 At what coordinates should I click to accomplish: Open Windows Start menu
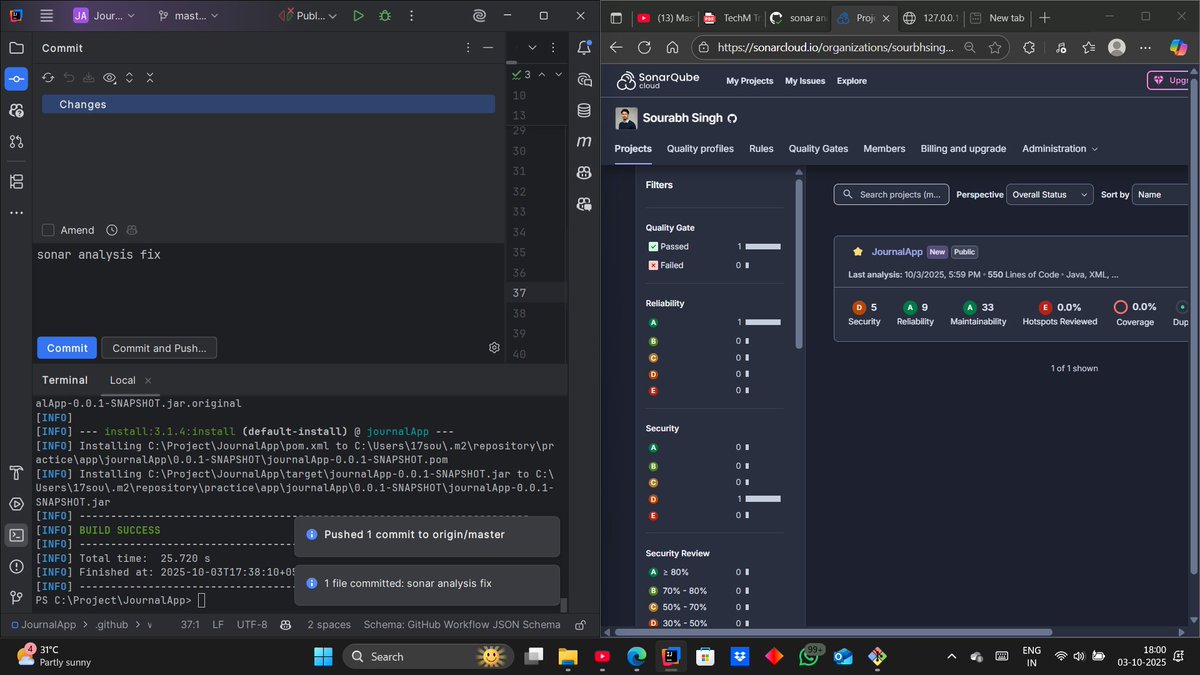[x=323, y=656]
